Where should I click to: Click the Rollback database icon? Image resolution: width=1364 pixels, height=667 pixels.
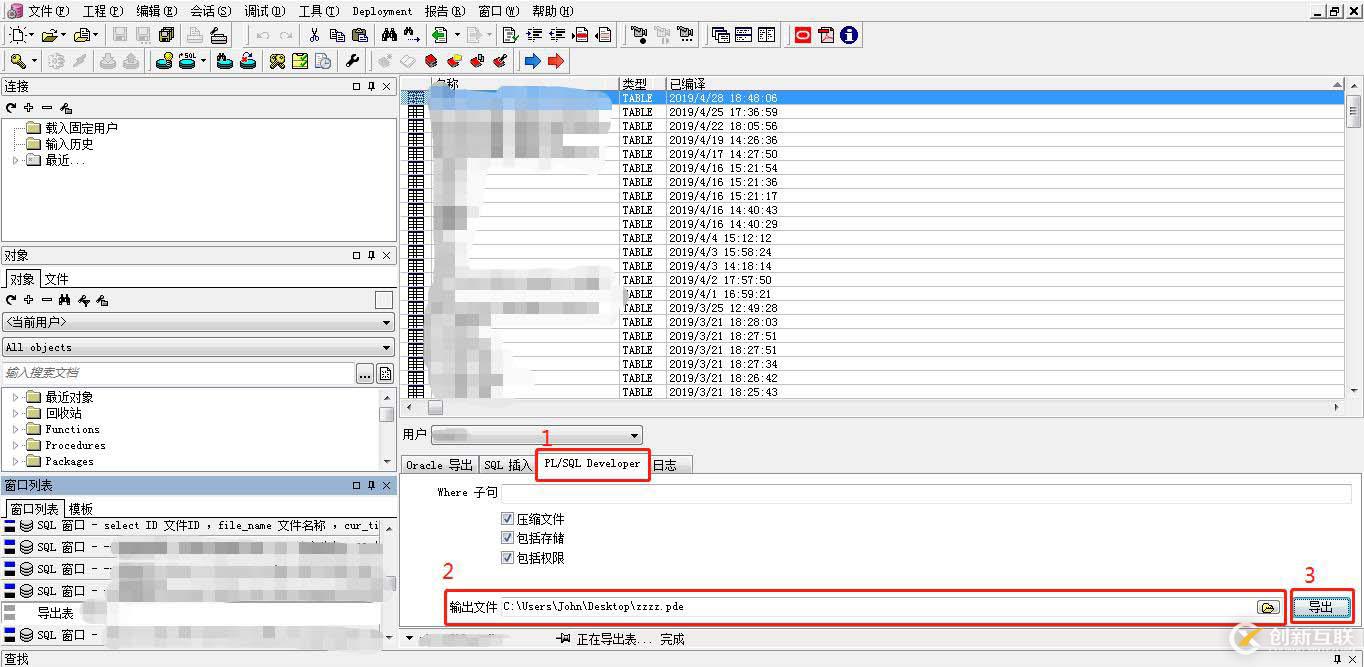pyautogui.click(x=130, y=61)
